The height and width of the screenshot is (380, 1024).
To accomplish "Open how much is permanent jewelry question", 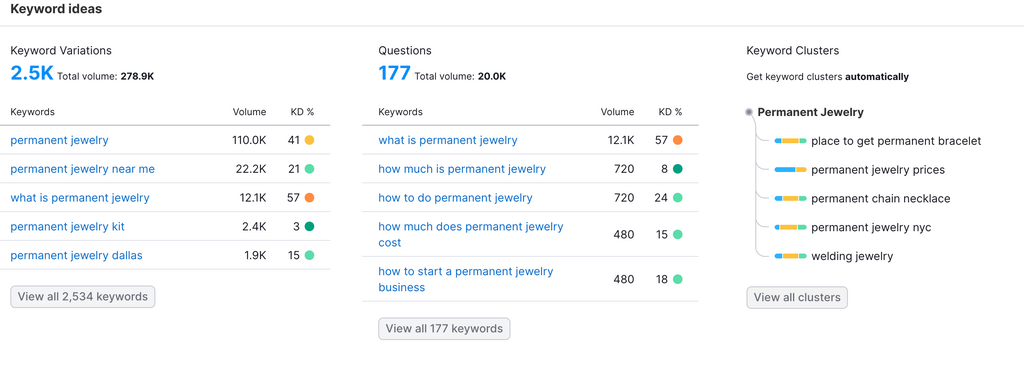I will click(x=462, y=169).
